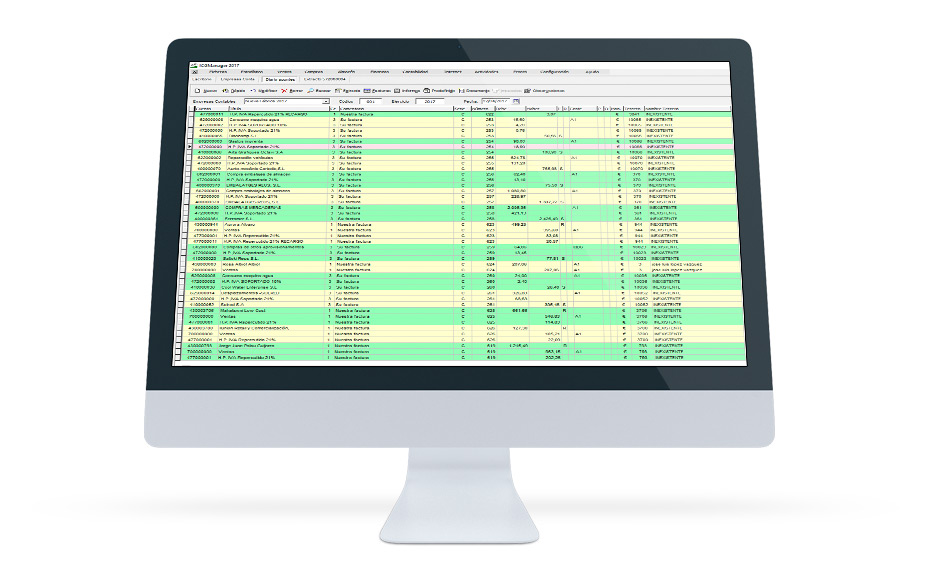Tick the row checkbox for Reparación vehículos
Screen dimensions: 928x563
192,157
